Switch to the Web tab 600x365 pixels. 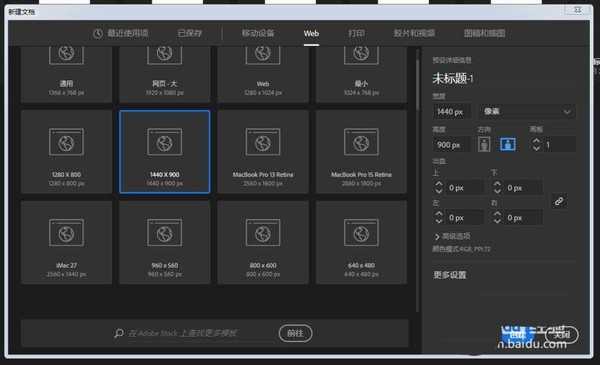coord(311,34)
